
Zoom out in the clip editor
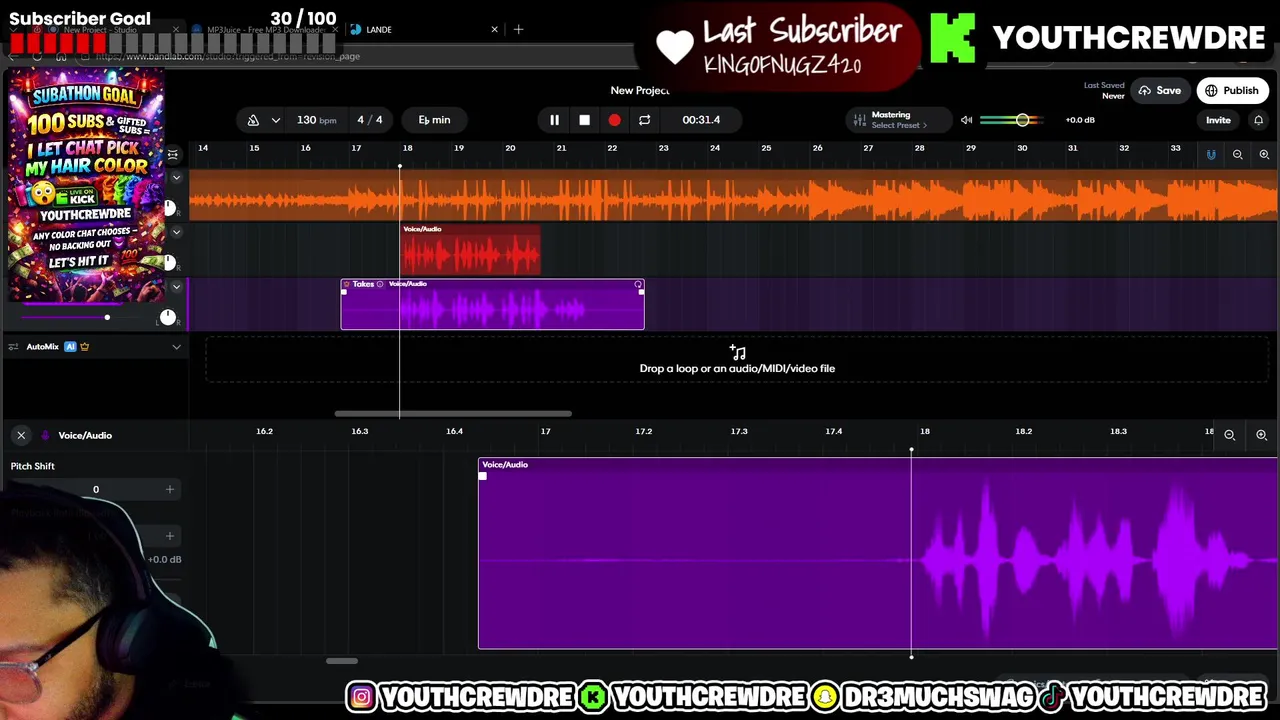[x=1230, y=435]
